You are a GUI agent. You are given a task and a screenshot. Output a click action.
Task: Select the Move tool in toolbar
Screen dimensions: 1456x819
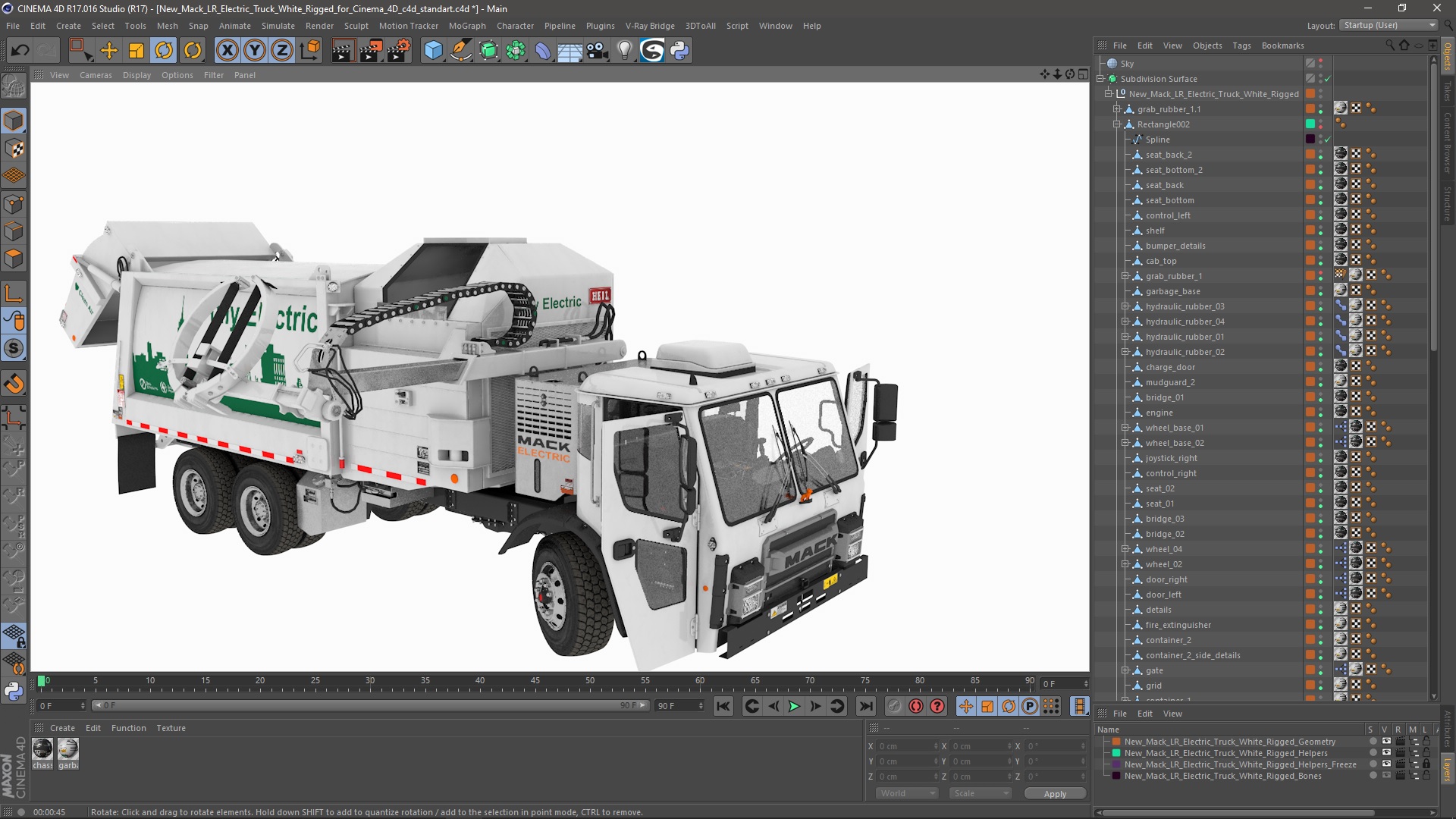(109, 51)
